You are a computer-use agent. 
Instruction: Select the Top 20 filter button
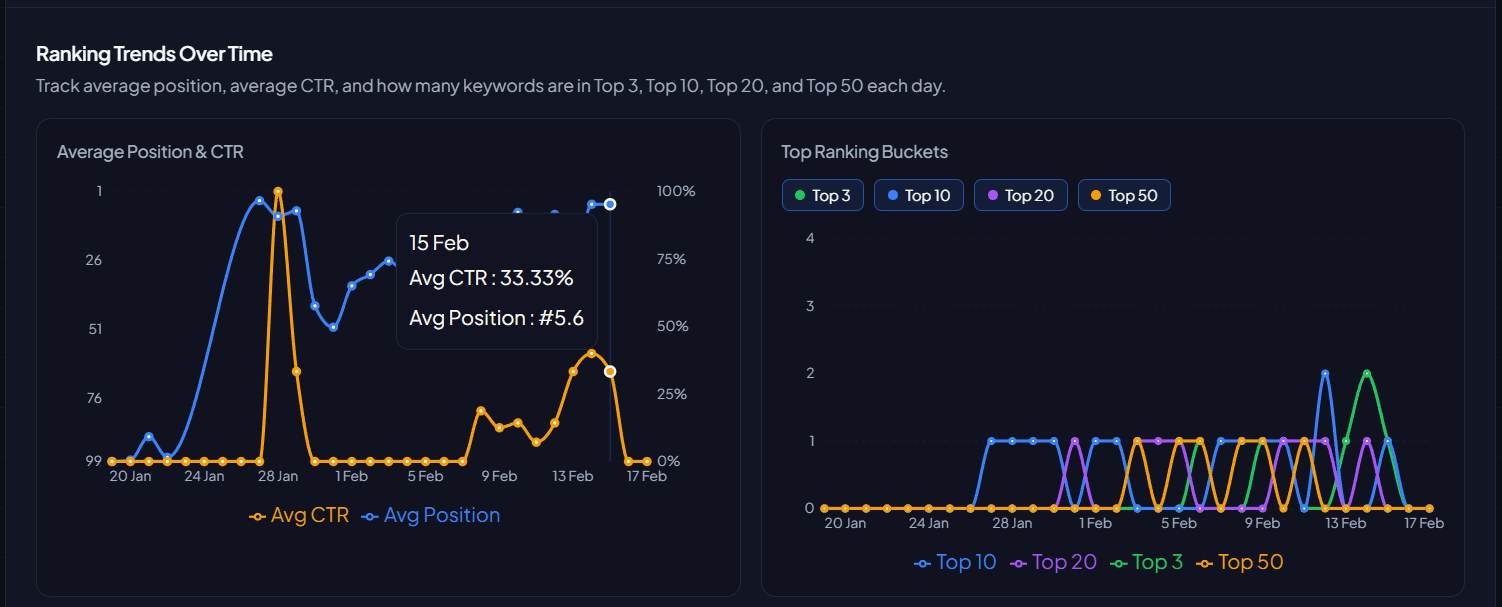click(x=1020, y=194)
